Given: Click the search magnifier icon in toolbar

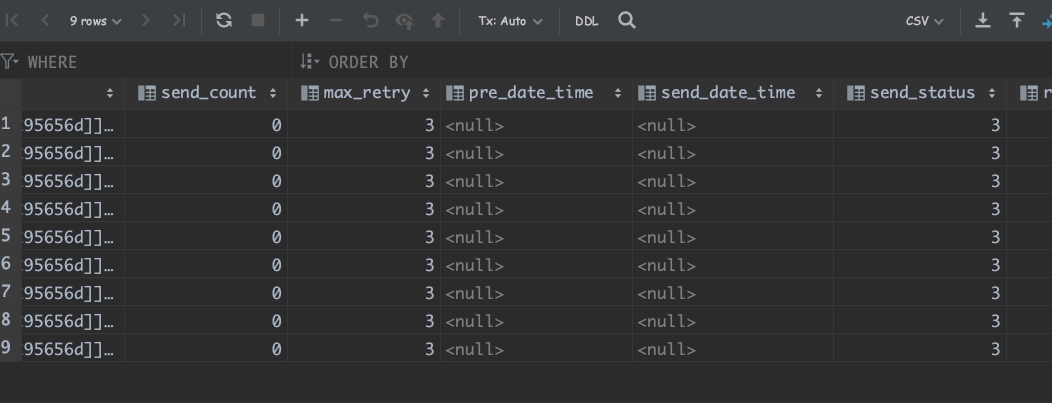Looking at the screenshot, I should 627,20.
